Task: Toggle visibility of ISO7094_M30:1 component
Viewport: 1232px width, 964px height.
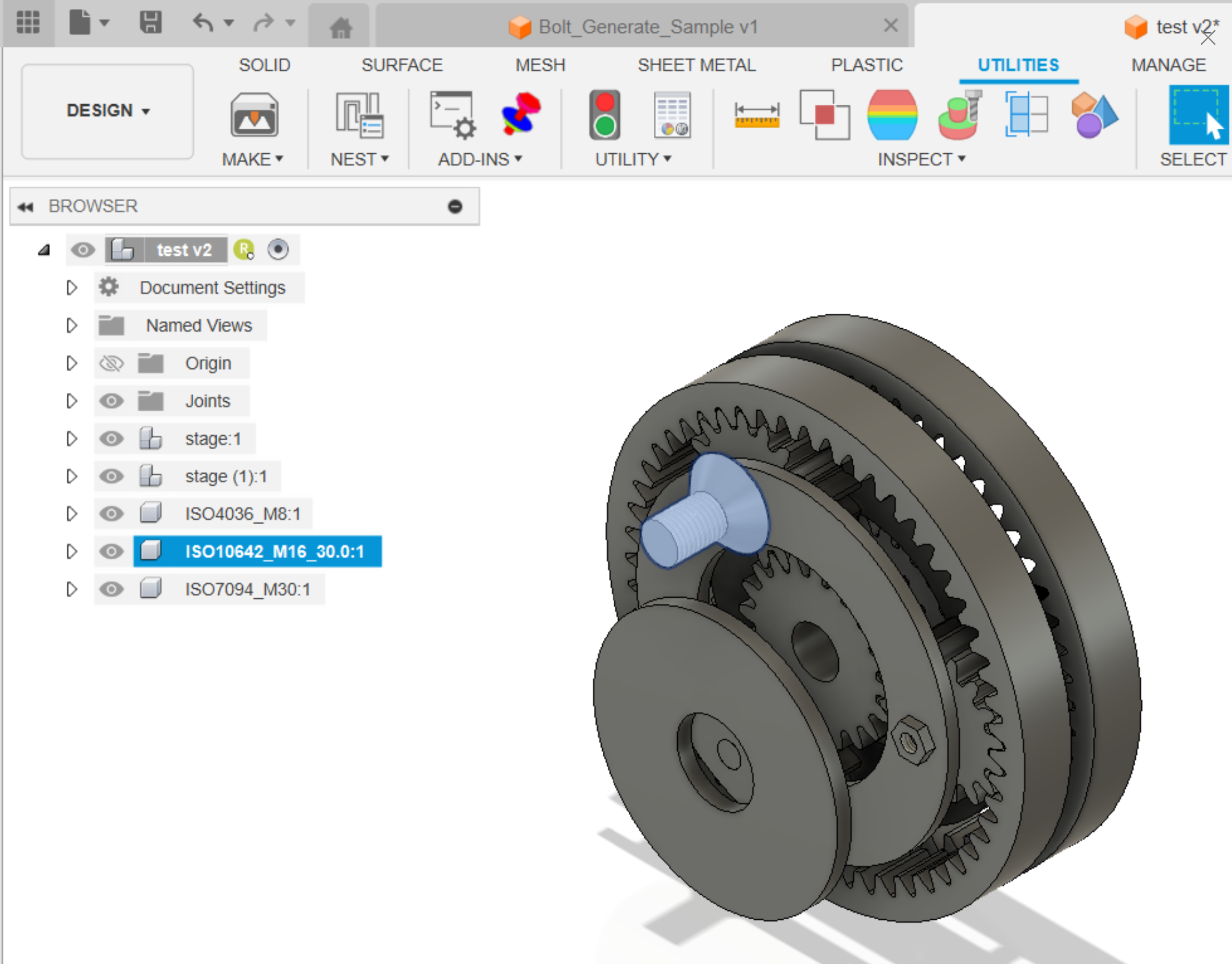Action: click(x=111, y=589)
